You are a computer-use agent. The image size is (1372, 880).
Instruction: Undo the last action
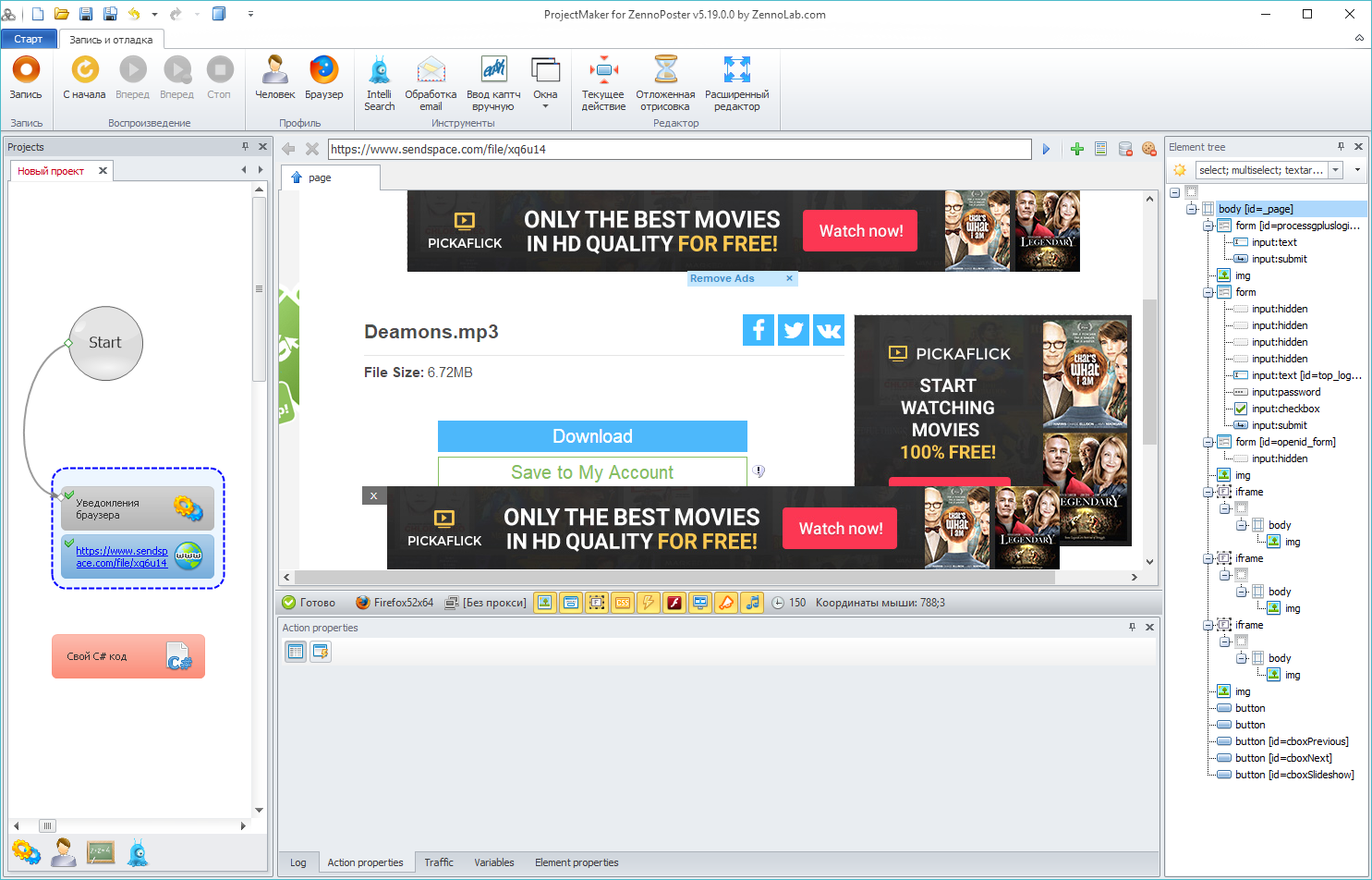(135, 14)
